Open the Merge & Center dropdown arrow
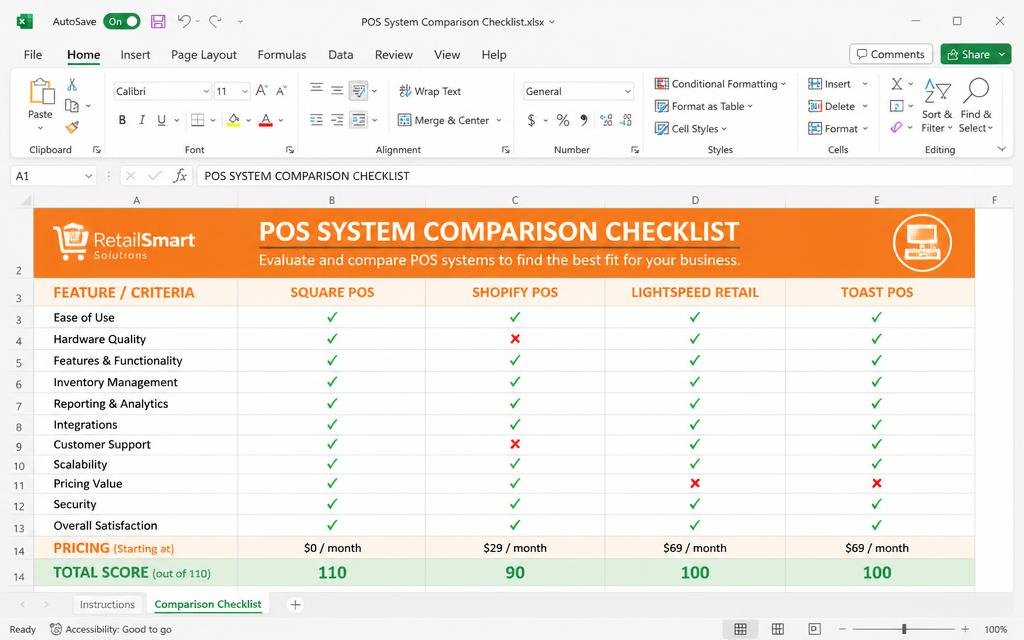 pyautogui.click(x=499, y=120)
